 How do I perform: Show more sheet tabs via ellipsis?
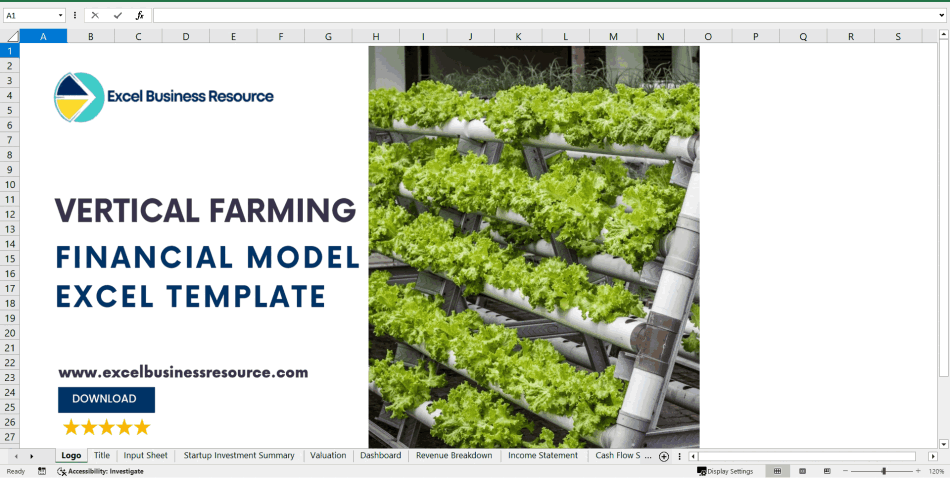(x=648, y=456)
